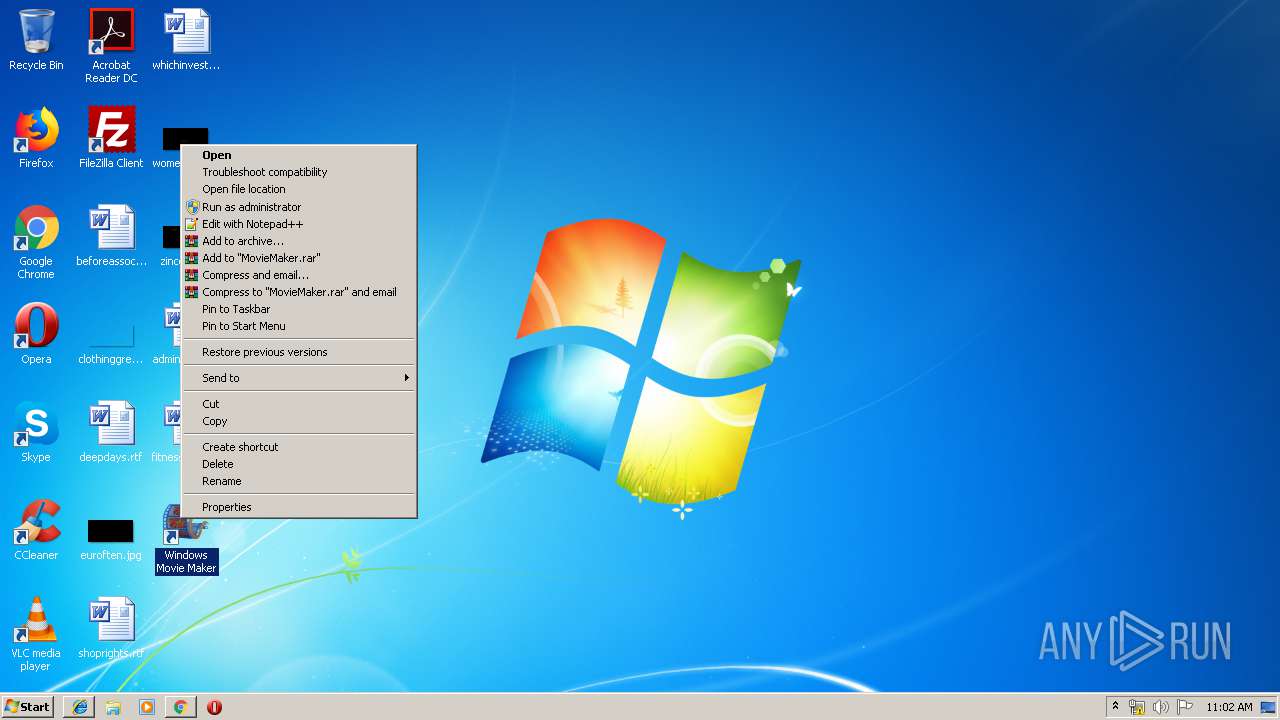Choose Copy in the context menu

click(299, 421)
